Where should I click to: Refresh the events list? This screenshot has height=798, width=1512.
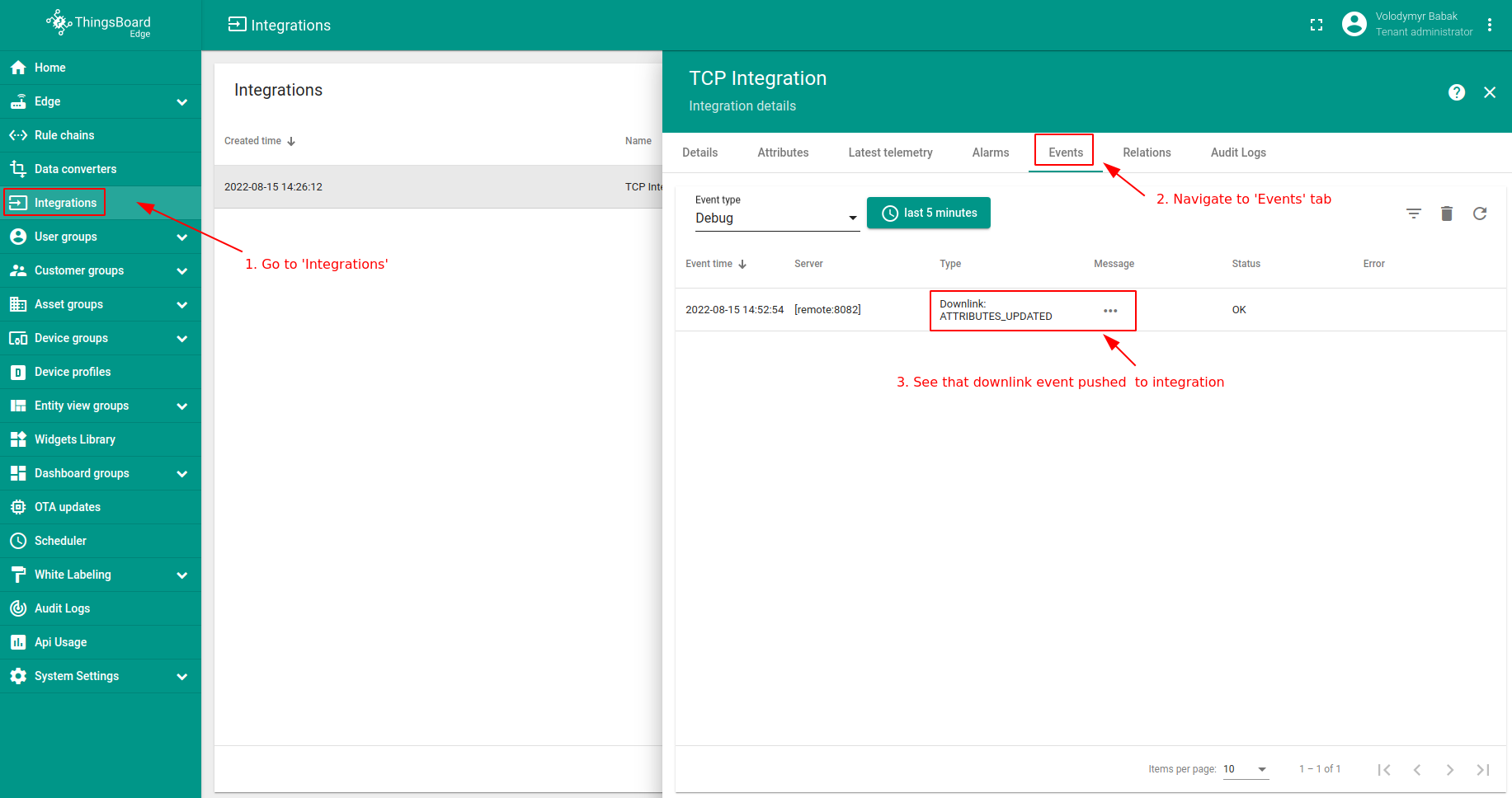click(x=1479, y=214)
